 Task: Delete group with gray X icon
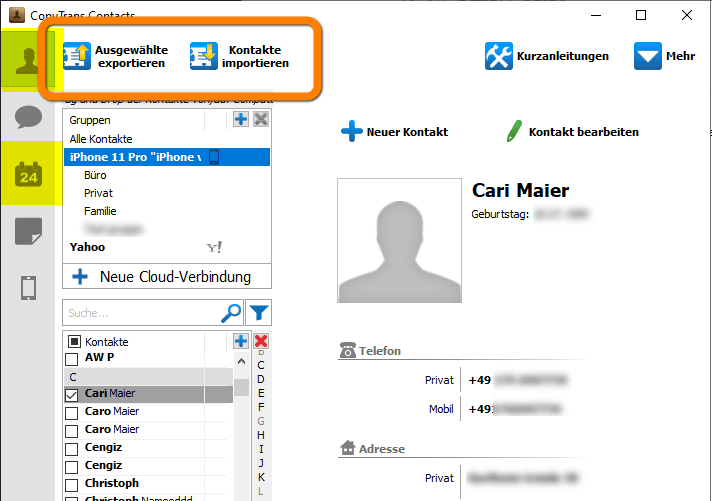(261, 119)
